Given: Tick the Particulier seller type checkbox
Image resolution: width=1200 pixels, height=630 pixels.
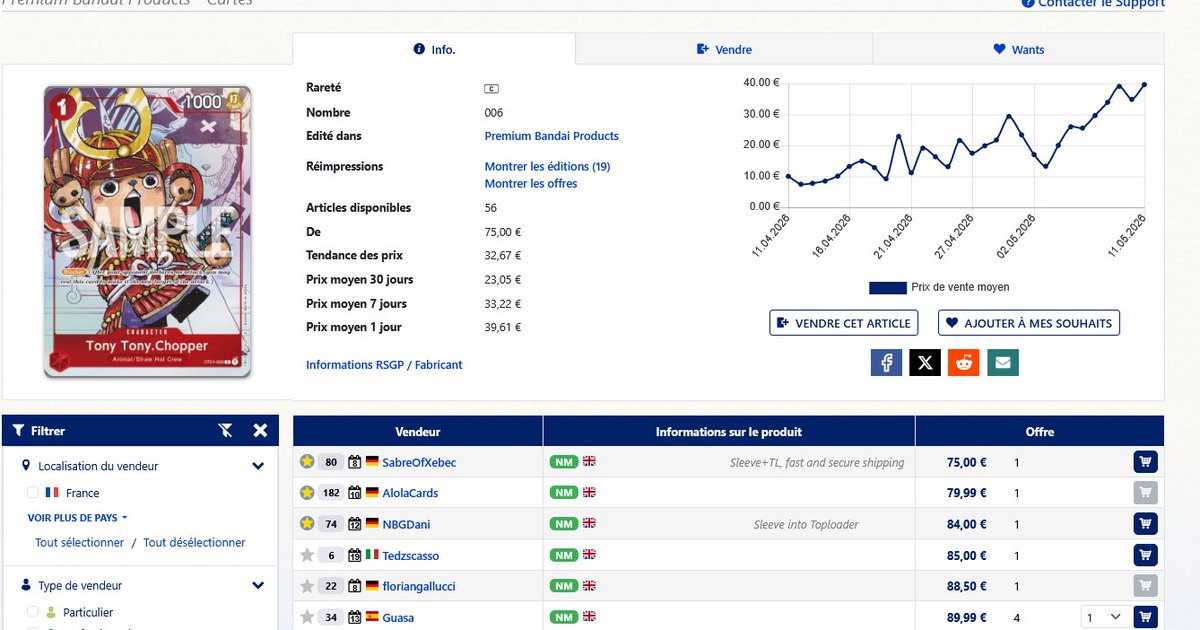Looking at the screenshot, I should tap(33, 611).
